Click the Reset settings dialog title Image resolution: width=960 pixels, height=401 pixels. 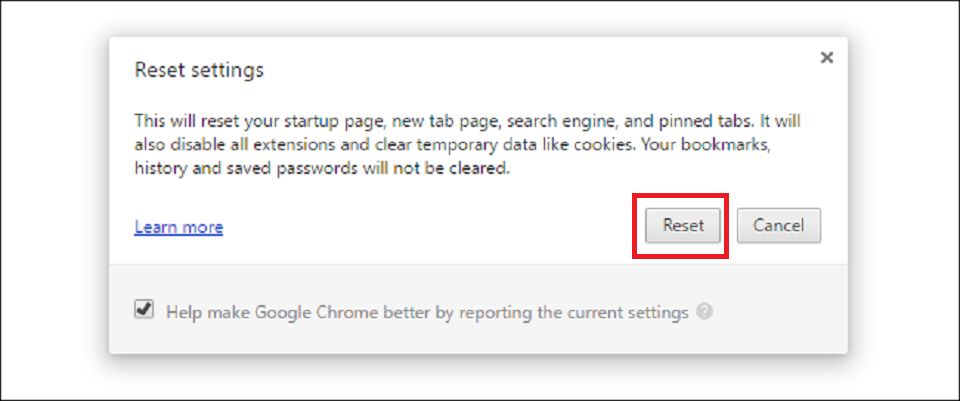pos(199,70)
